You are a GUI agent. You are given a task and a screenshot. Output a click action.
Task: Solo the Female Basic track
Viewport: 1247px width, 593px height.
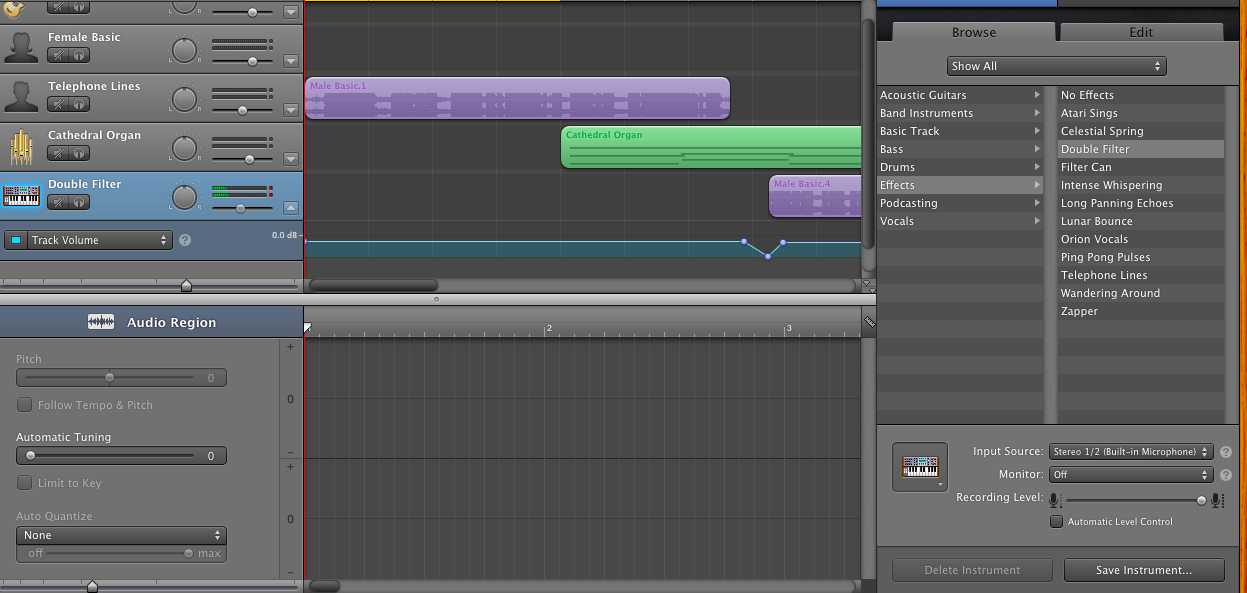point(80,55)
